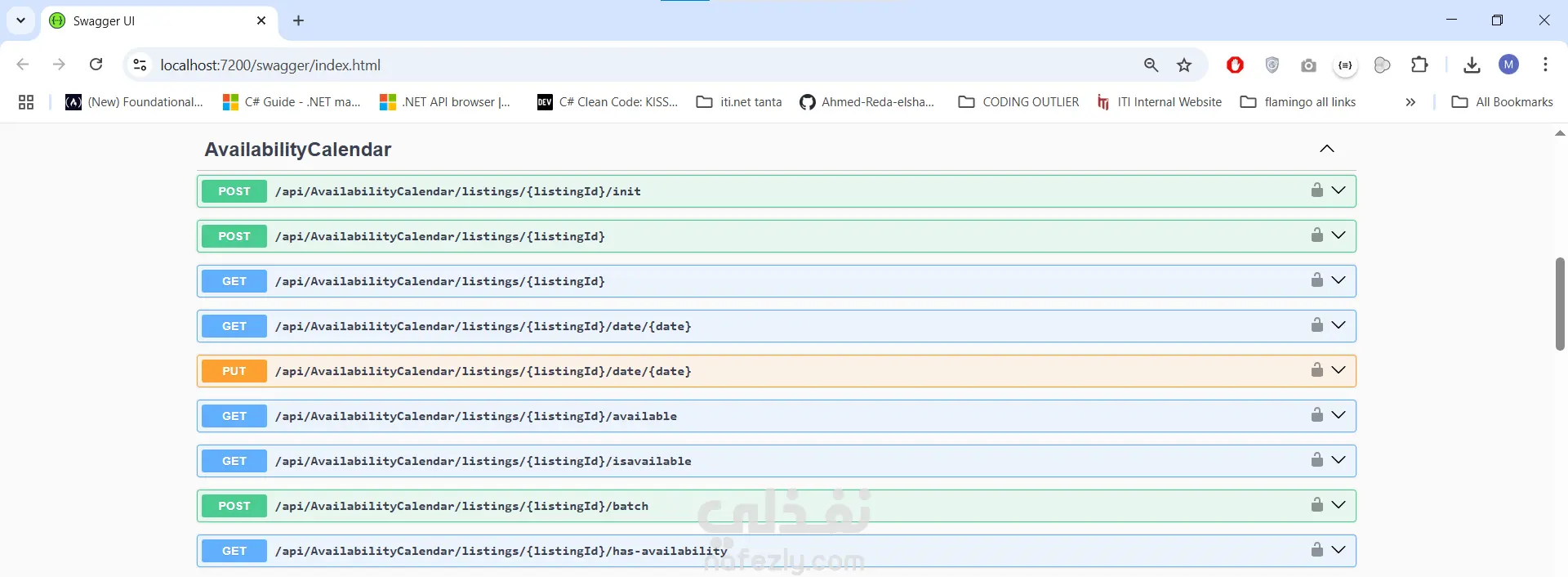The image size is (1568, 577).
Task: Click AvailabilityCalendar section heading
Action: click(298, 150)
